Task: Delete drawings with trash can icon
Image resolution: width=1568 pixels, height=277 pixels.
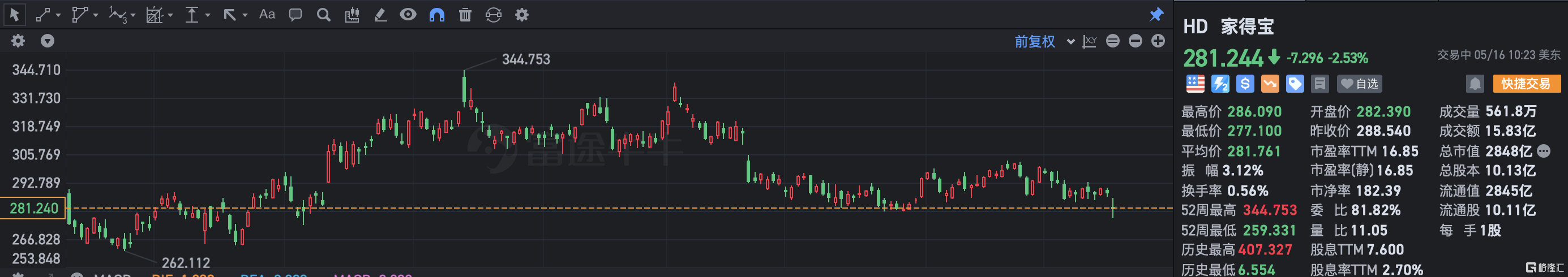Action: (465, 15)
